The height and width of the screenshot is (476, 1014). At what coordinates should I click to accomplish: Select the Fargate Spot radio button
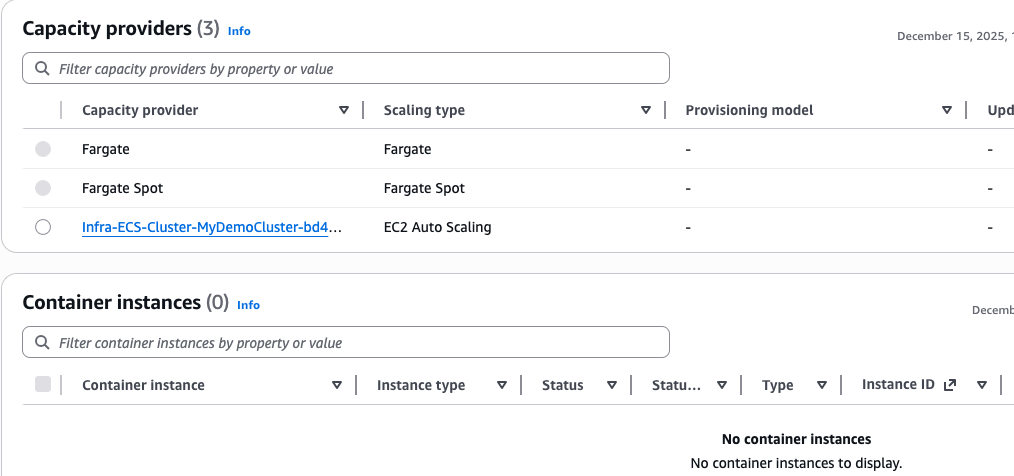(43, 188)
